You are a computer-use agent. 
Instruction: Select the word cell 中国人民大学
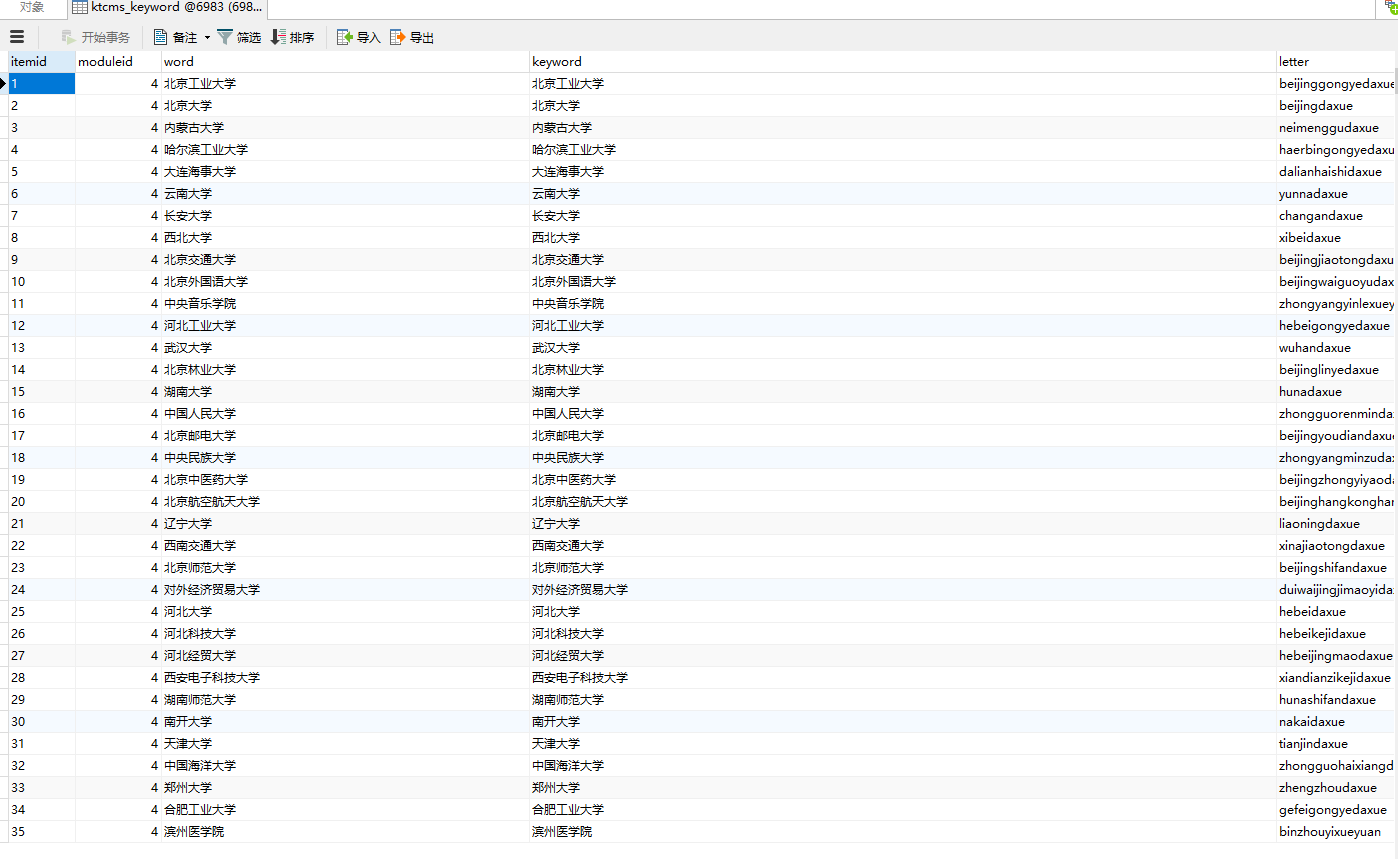345,414
